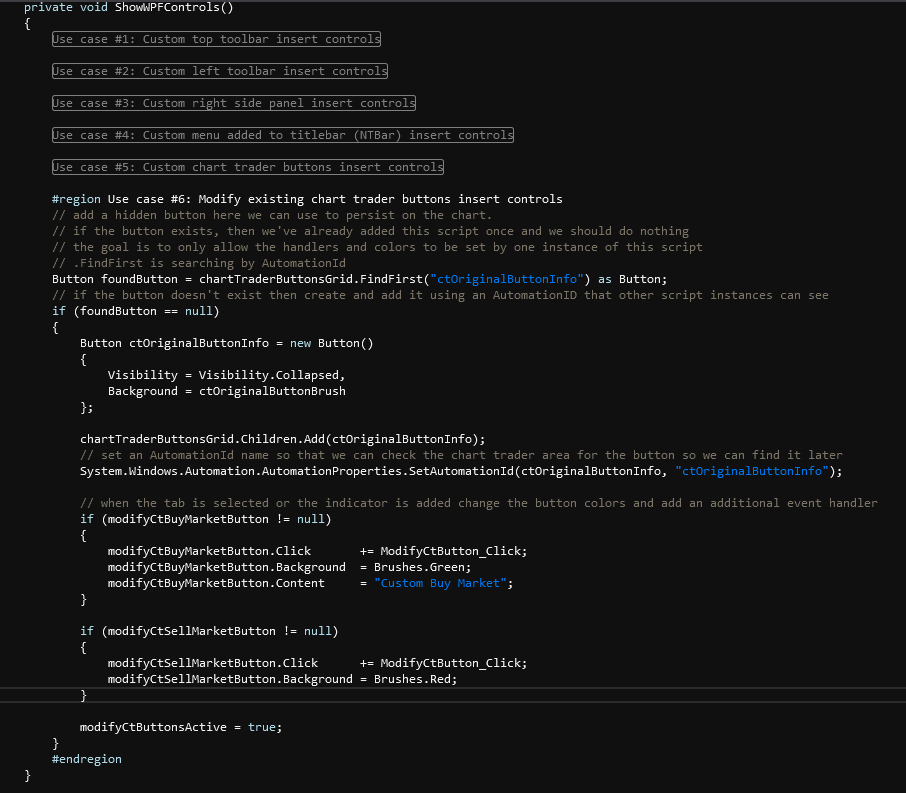Expand collapsed Use case #2 left toolbar region
The height and width of the screenshot is (793, 906).
tap(219, 71)
